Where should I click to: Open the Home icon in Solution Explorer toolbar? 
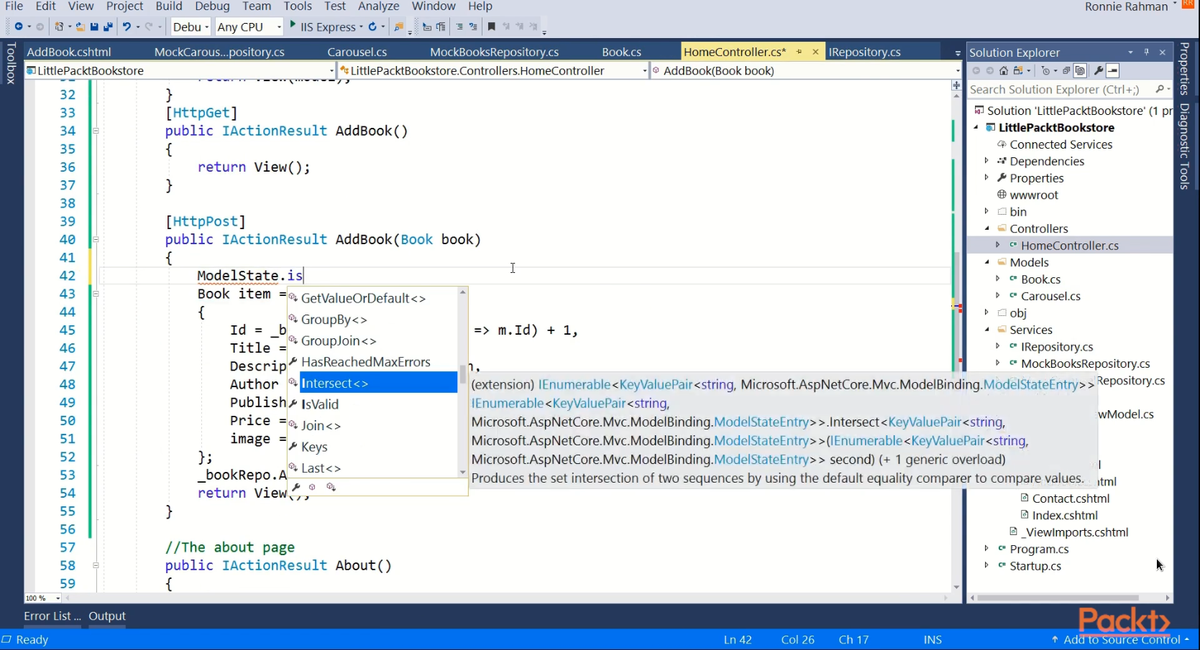click(1003, 71)
